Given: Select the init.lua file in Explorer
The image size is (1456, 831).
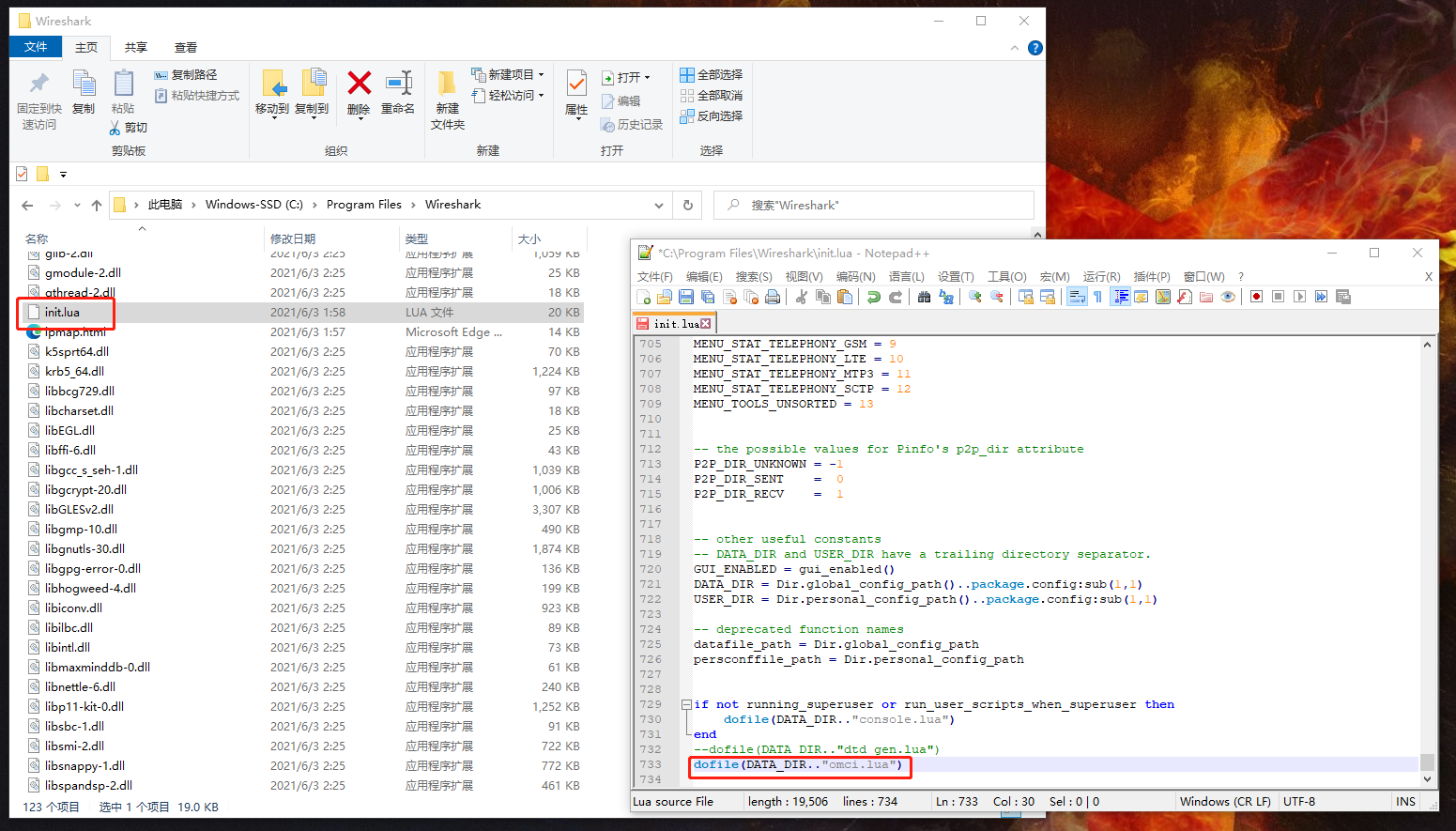Looking at the screenshot, I should pos(64,312).
